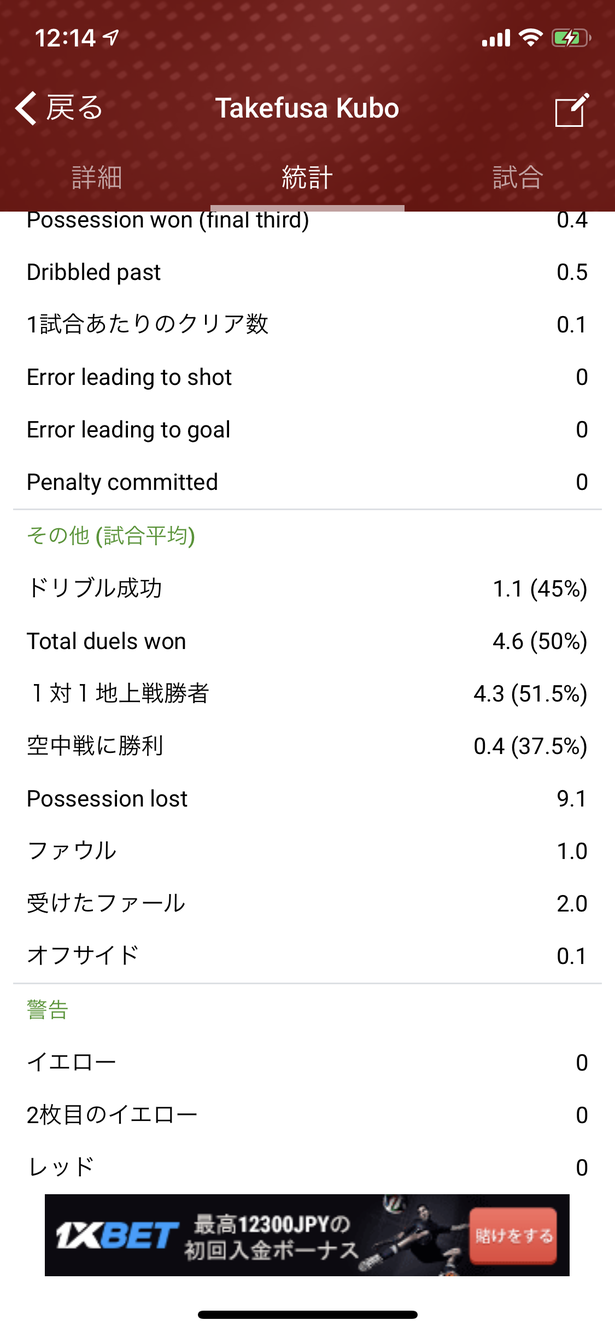Tap the cellular signal bars icon
This screenshot has width=615, height=1332.
[496, 39]
